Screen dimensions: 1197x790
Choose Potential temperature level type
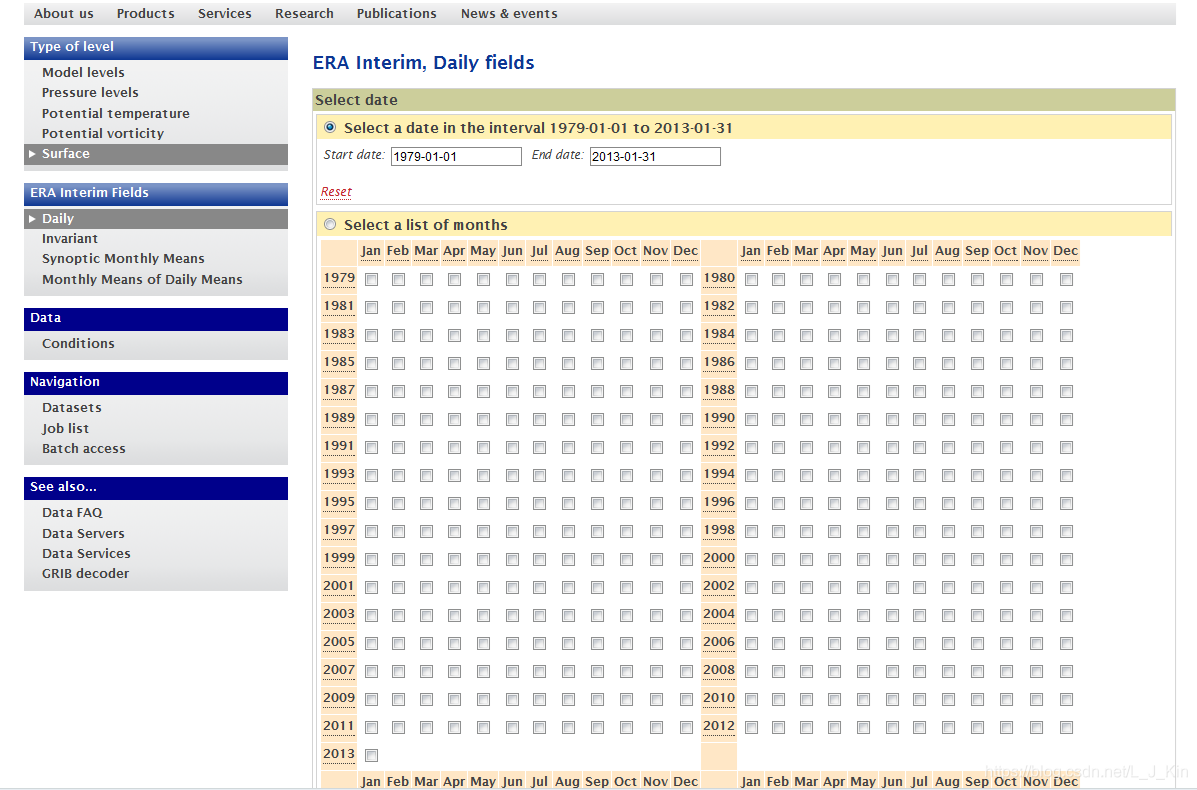pos(115,113)
